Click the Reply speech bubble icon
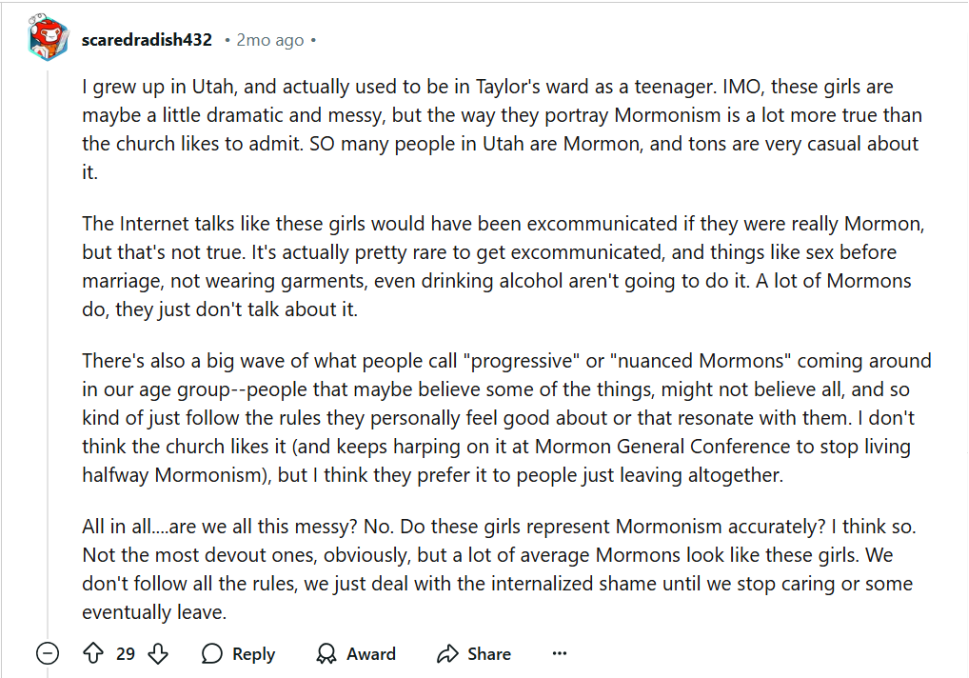This screenshot has height=678, width=969. pos(212,654)
